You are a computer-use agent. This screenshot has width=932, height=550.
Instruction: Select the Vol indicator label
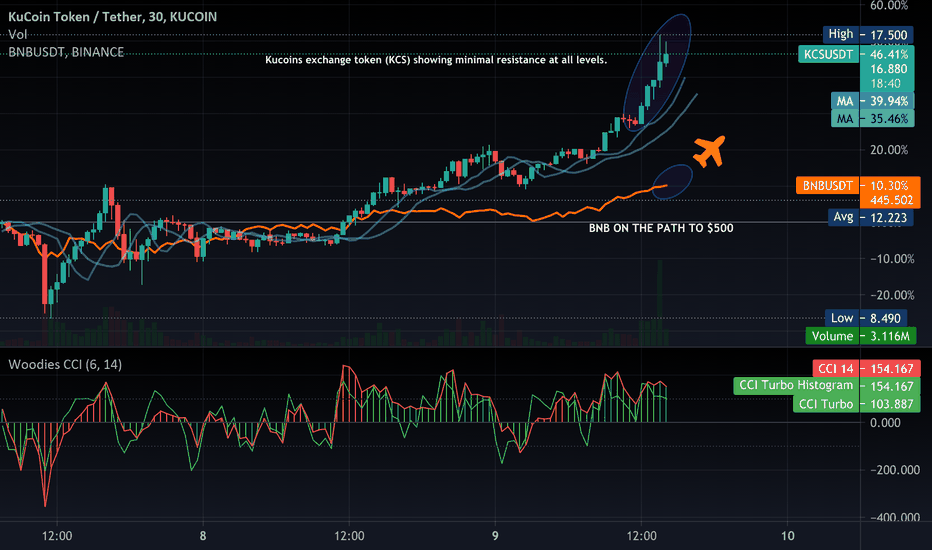[18, 34]
